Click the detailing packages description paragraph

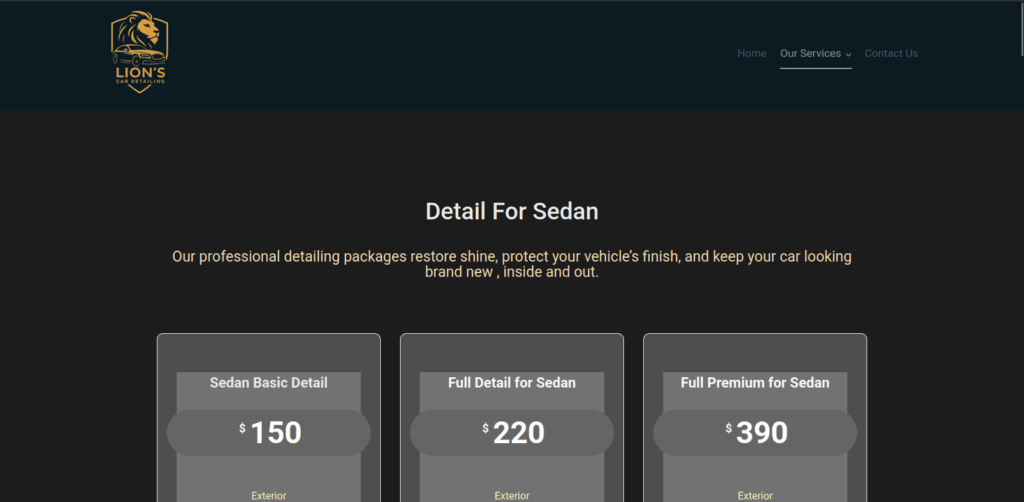click(x=512, y=264)
